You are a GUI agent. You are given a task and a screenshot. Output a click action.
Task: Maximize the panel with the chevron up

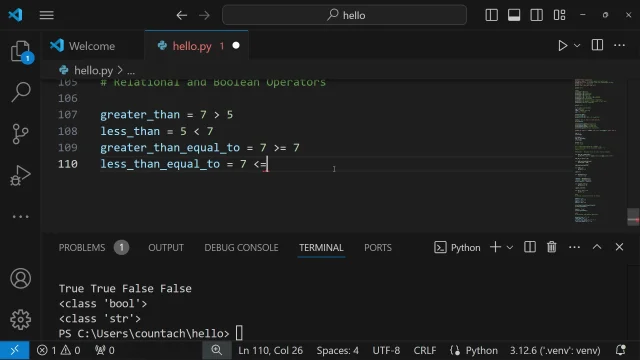click(597, 247)
